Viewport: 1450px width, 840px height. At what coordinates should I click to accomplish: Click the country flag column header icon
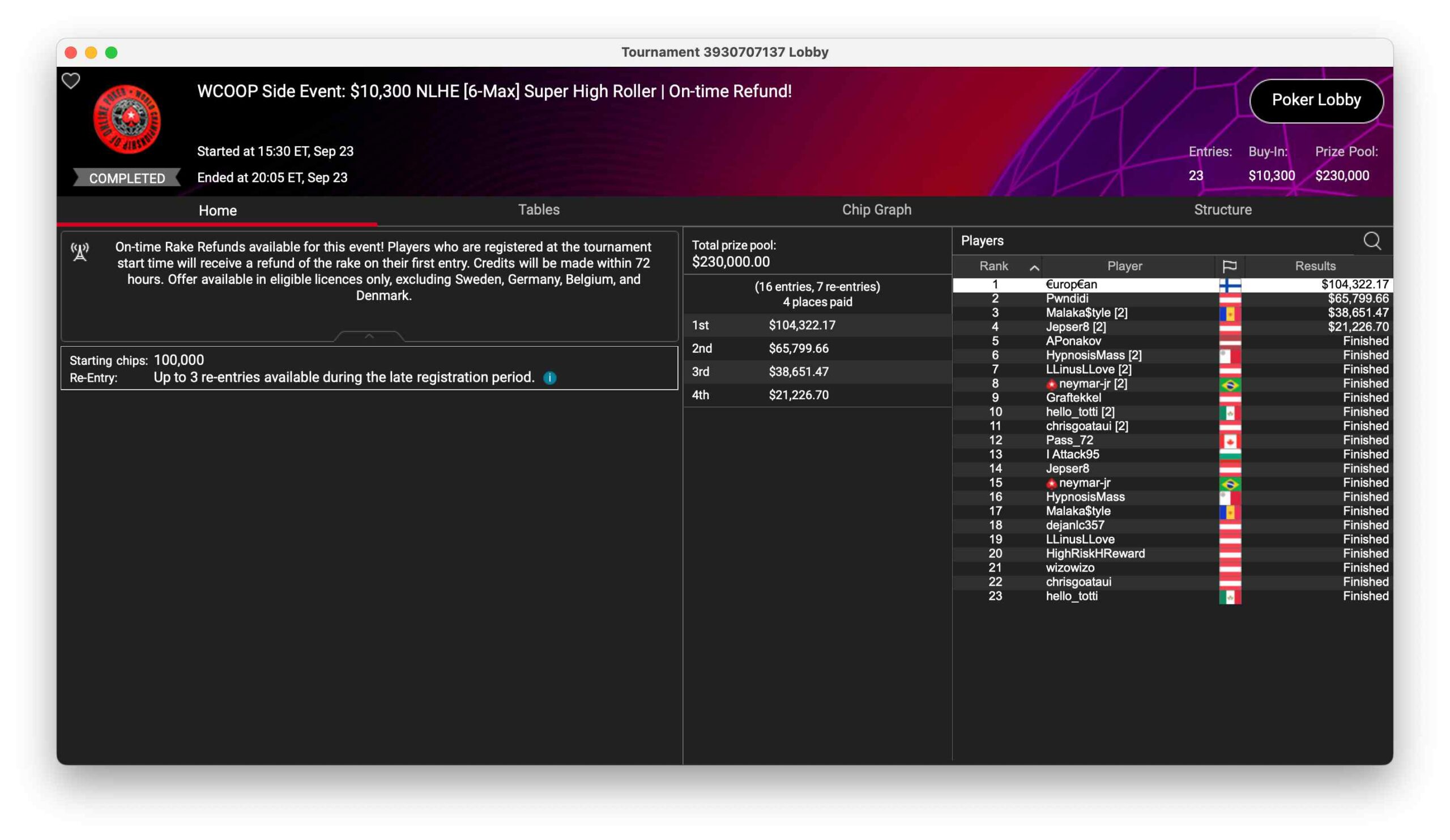tap(1229, 266)
